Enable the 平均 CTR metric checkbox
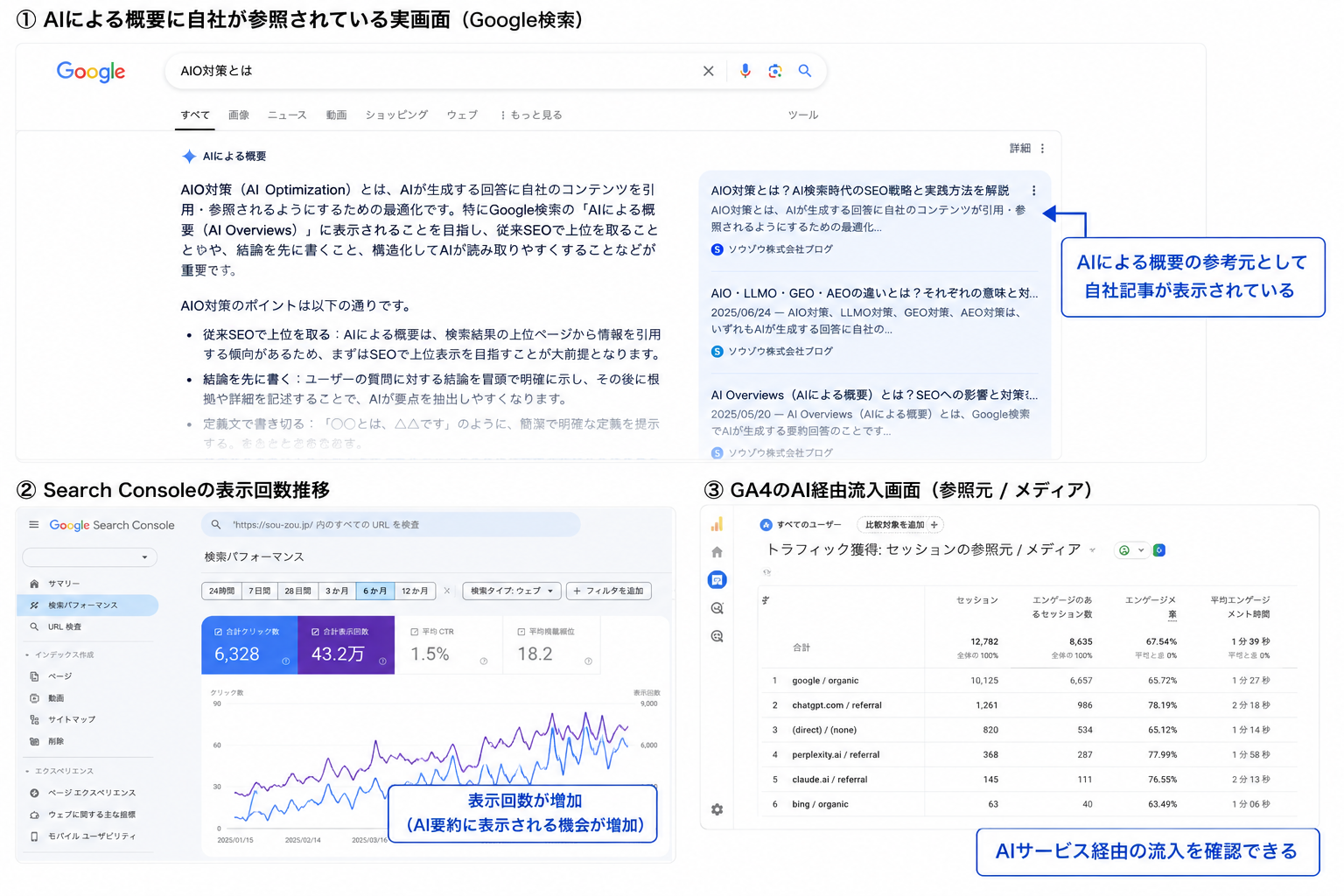This screenshot has height=896, width=1344. (x=415, y=632)
